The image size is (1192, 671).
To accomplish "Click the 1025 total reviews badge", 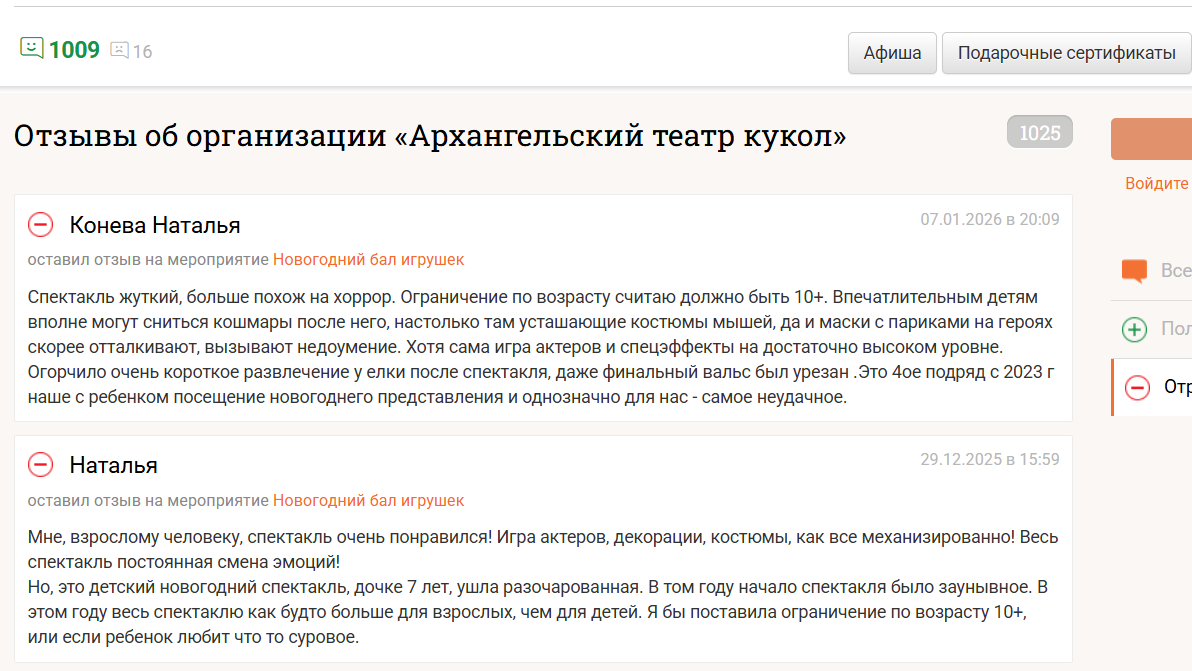I will click(x=1039, y=132).
